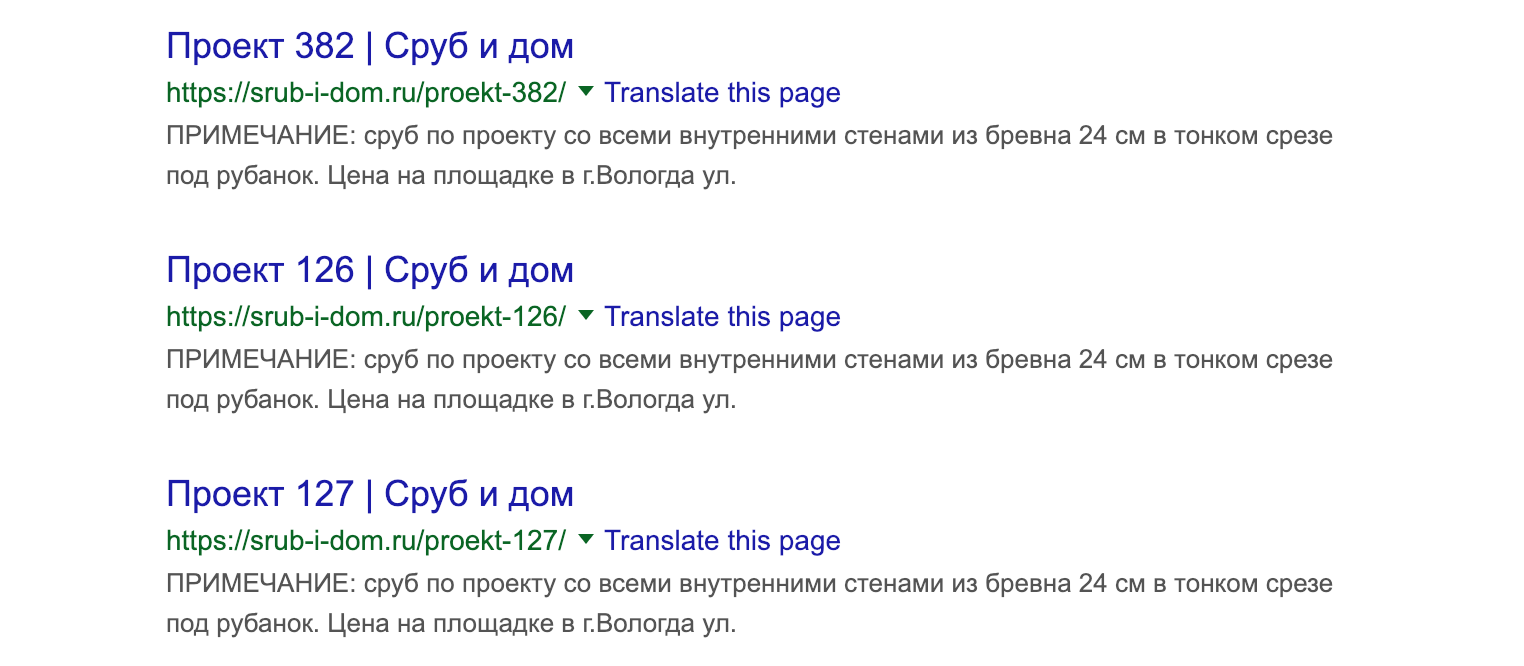Click 'Сруб и дом' in the Проект 126 title
1524x666 pixels.
(479, 270)
